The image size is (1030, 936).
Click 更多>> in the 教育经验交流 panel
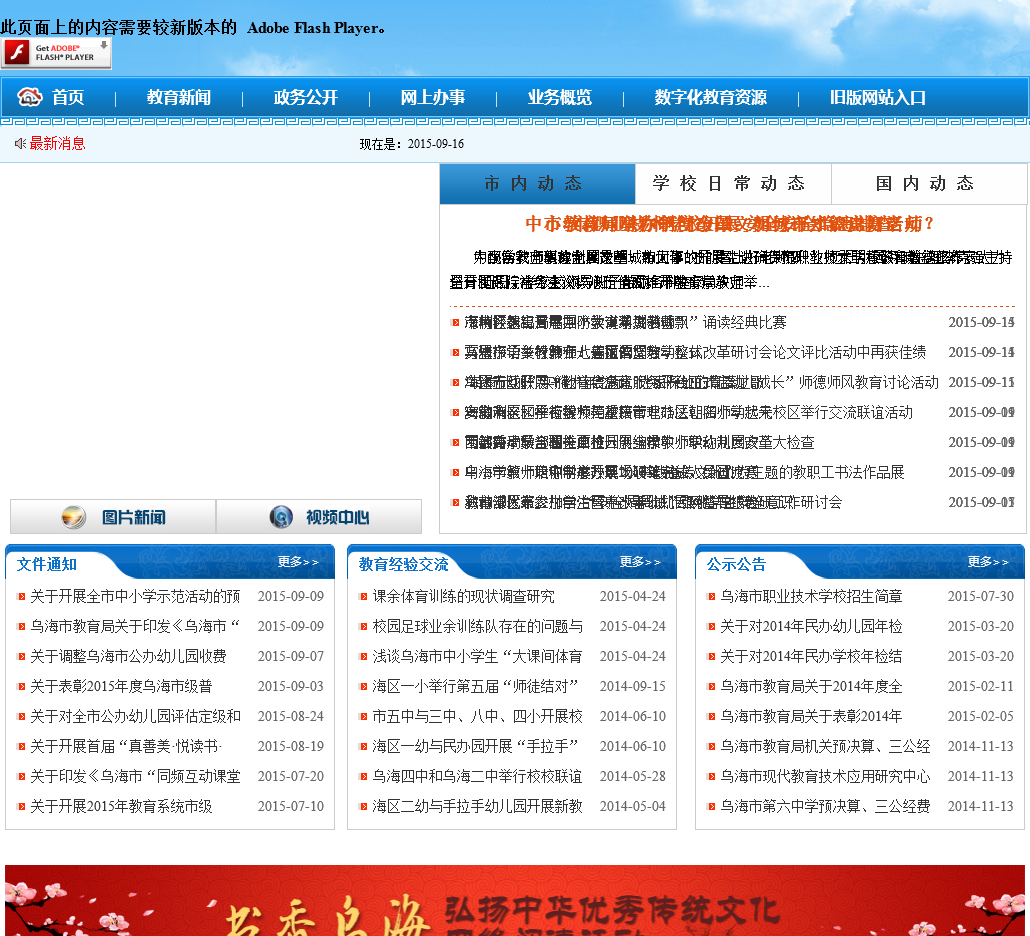coord(640,562)
